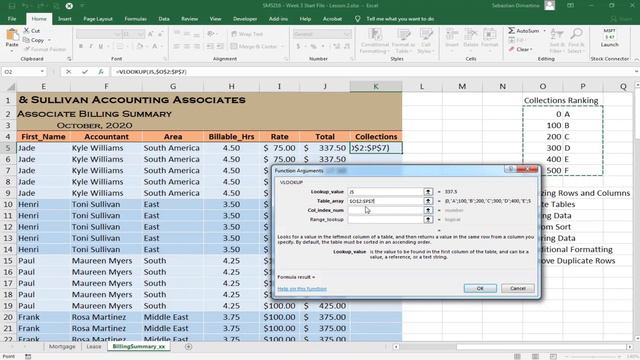Open the Lease sheet tab

(x=93, y=347)
